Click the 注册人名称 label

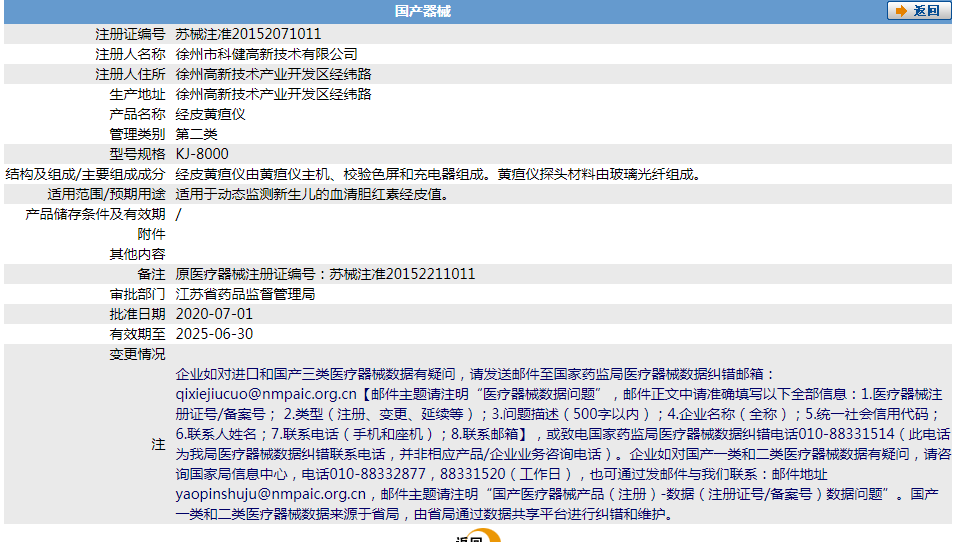pyautogui.click(x=130, y=54)
